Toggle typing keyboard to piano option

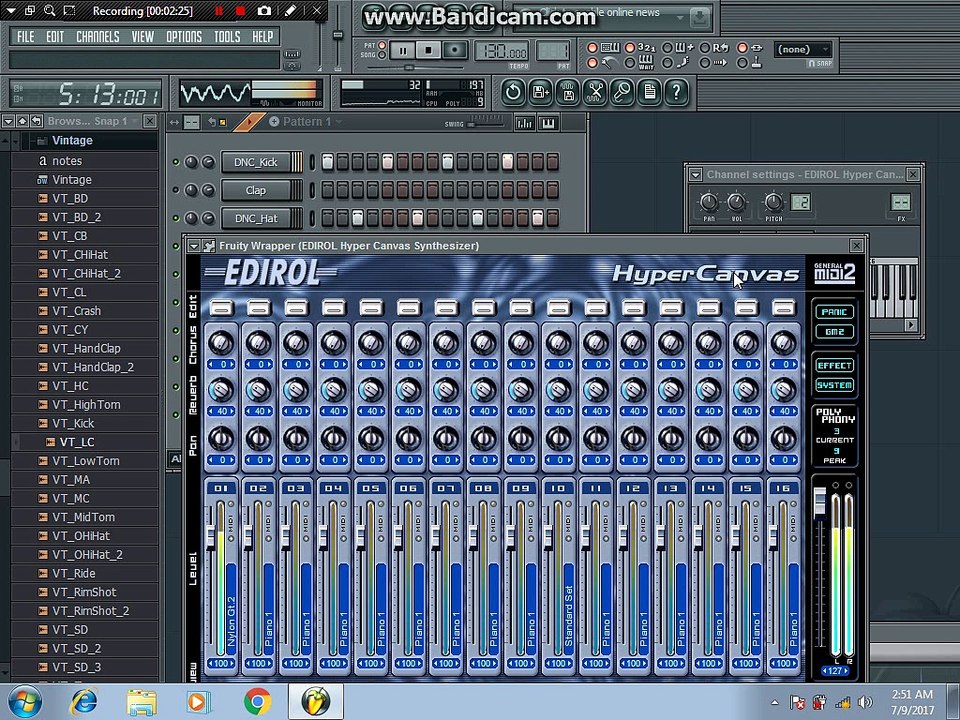point(593,48)
